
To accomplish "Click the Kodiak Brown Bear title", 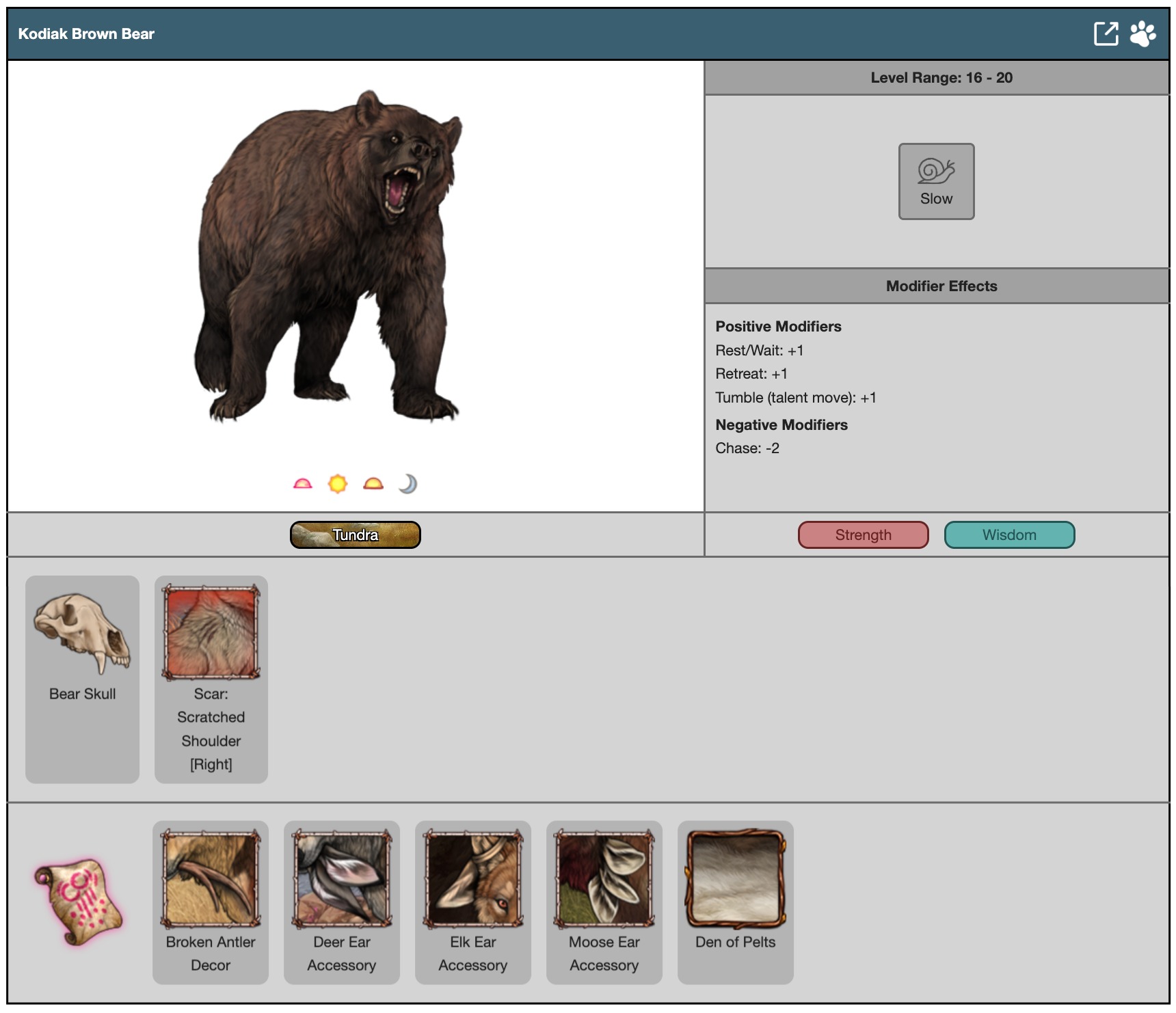I will pos(86,33).
